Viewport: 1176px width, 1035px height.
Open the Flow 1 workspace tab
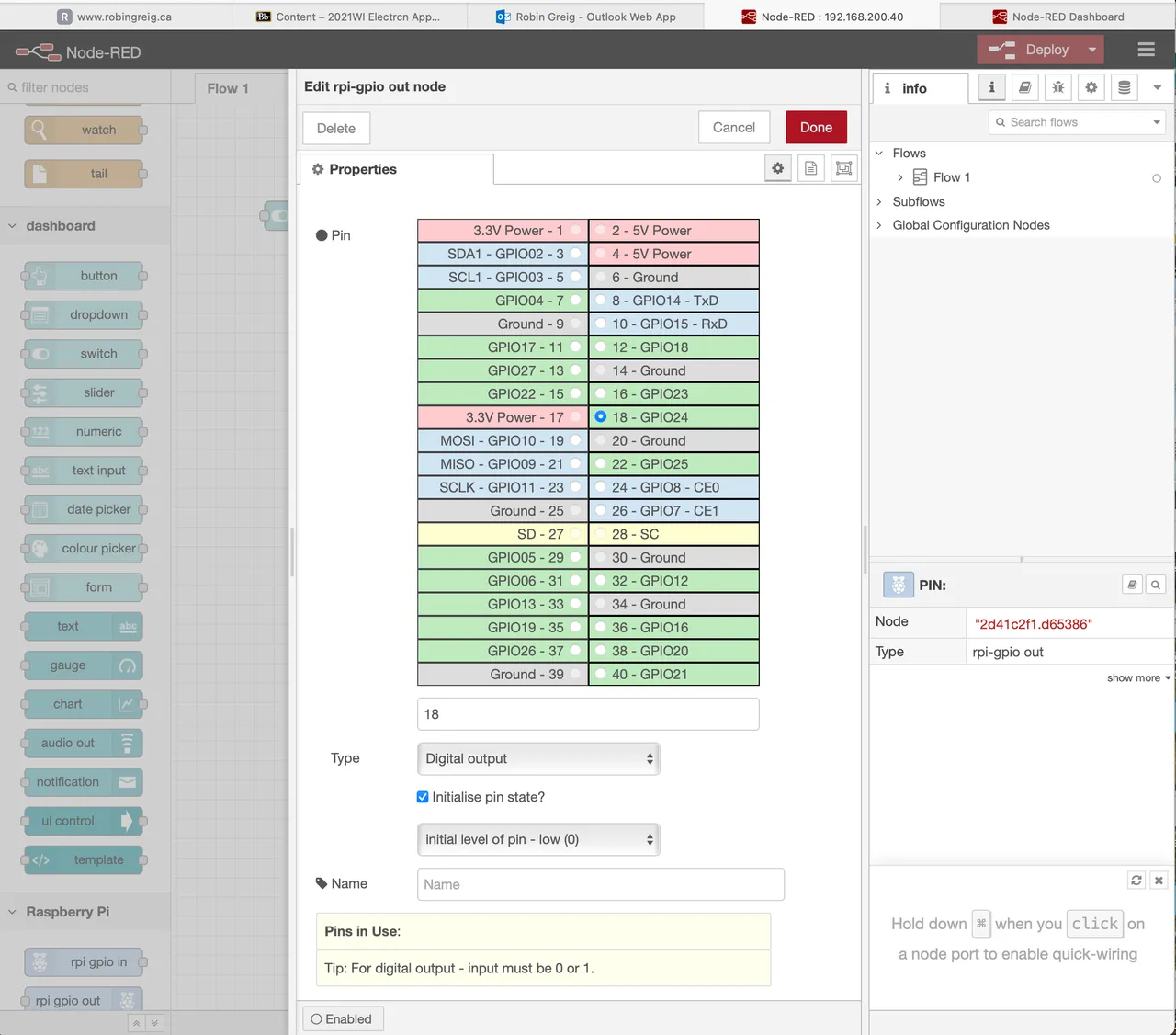click(228, 88)
